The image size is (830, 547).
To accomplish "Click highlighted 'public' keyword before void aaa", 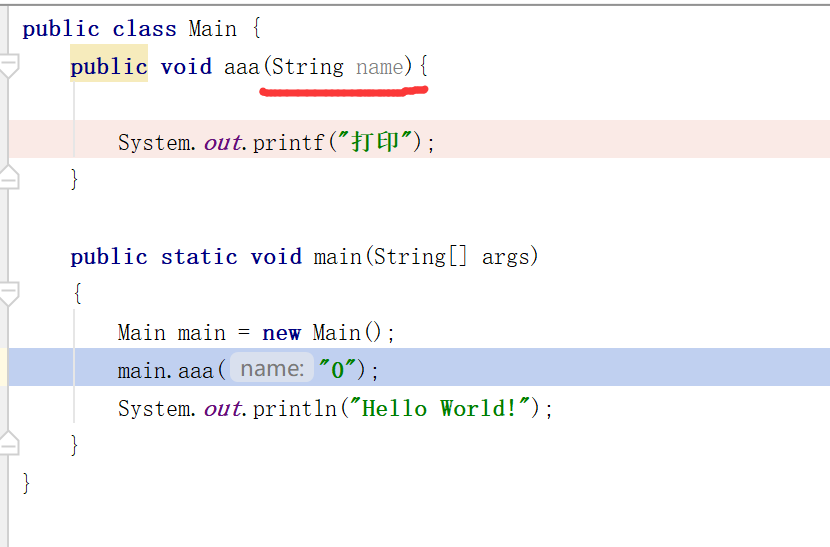I will click(x=109, y=67).
